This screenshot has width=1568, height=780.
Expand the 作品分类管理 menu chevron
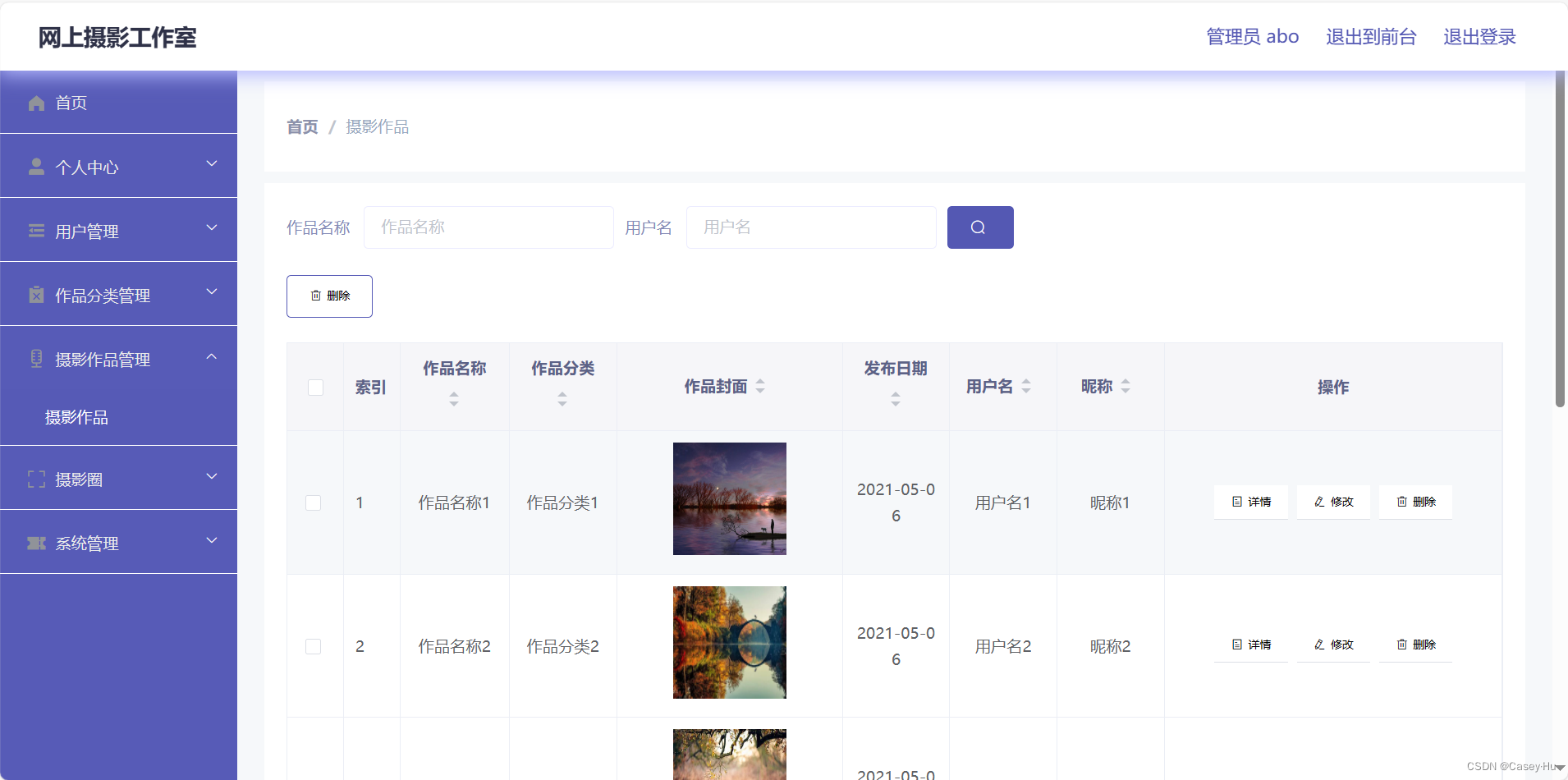tap(212, 291)
